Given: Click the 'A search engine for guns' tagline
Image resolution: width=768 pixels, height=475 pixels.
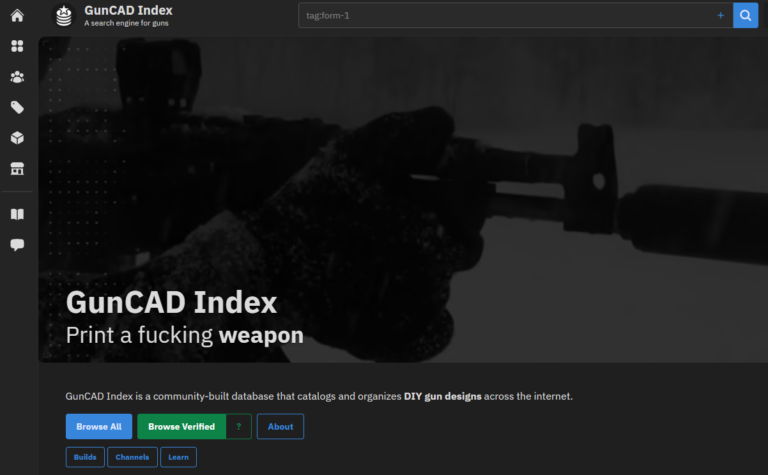Looking at the screenshot, I should click(126, 23).
